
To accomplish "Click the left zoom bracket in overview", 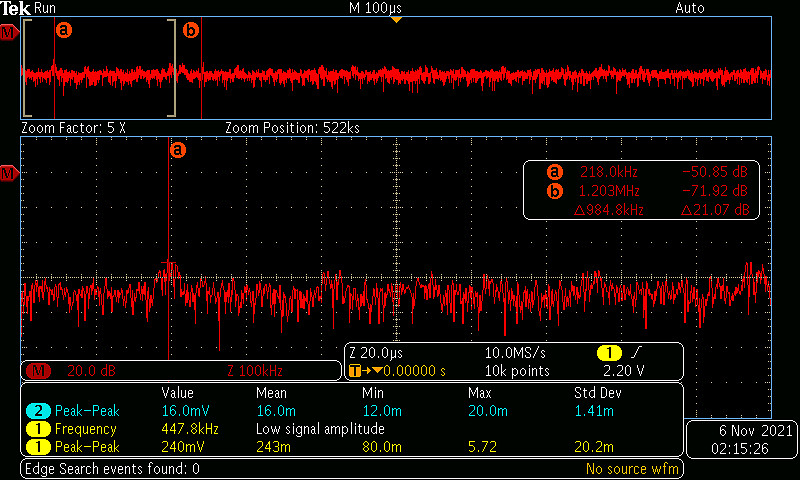I will 27,68.
